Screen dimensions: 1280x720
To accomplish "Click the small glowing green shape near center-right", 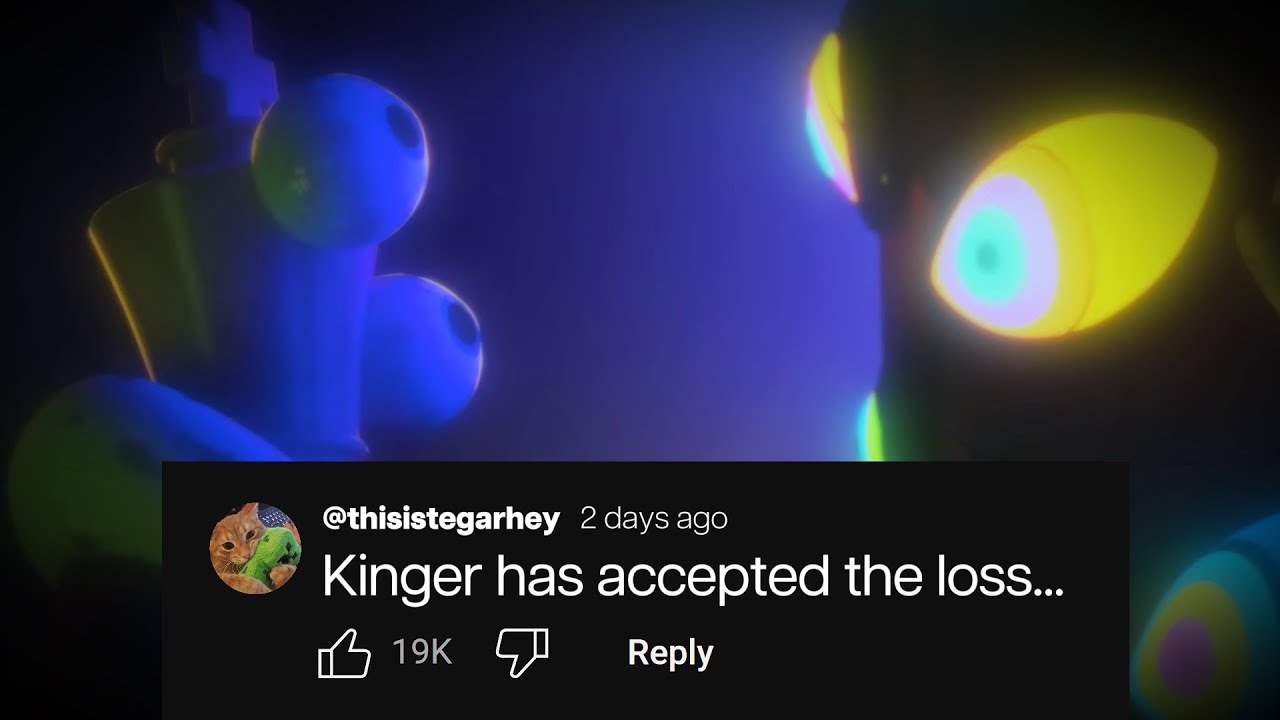I will (872, 425).
